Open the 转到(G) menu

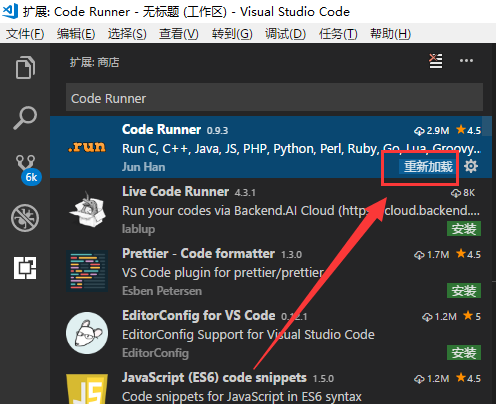pyautogui.click(x=232, y=34)
